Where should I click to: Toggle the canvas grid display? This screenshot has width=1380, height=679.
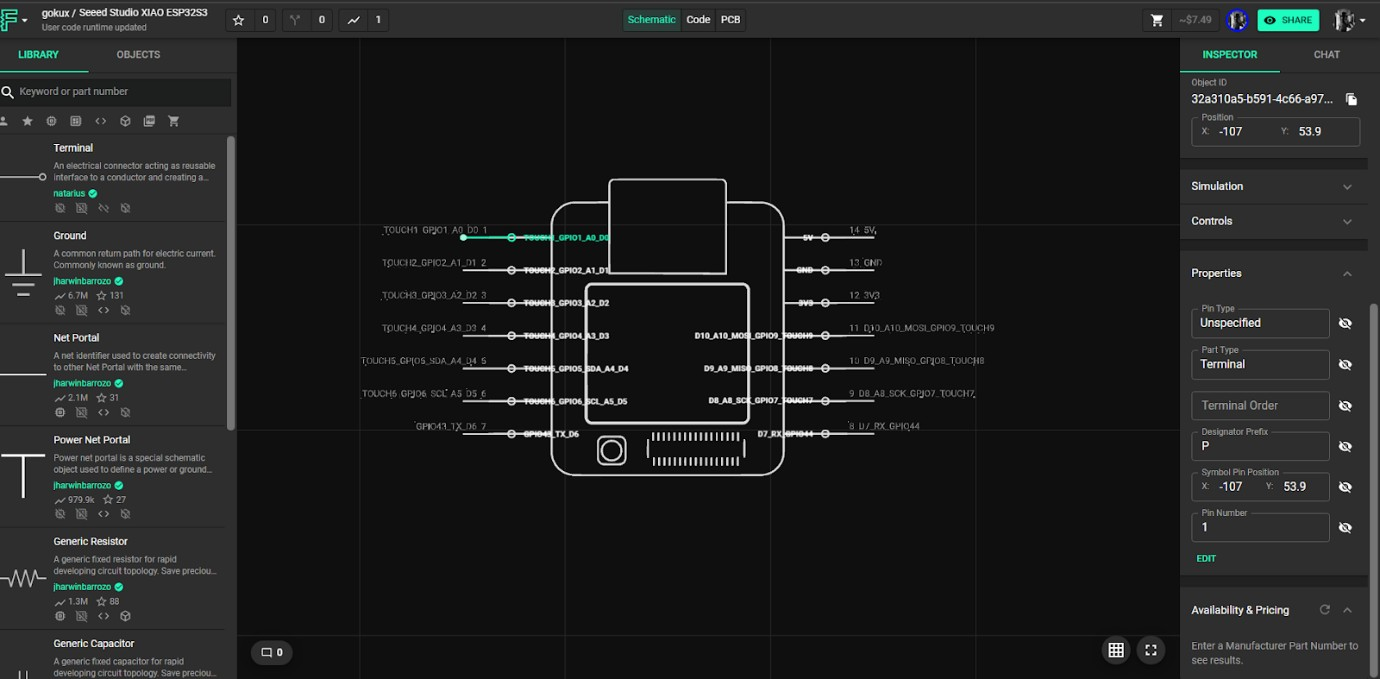point(1116,650)
